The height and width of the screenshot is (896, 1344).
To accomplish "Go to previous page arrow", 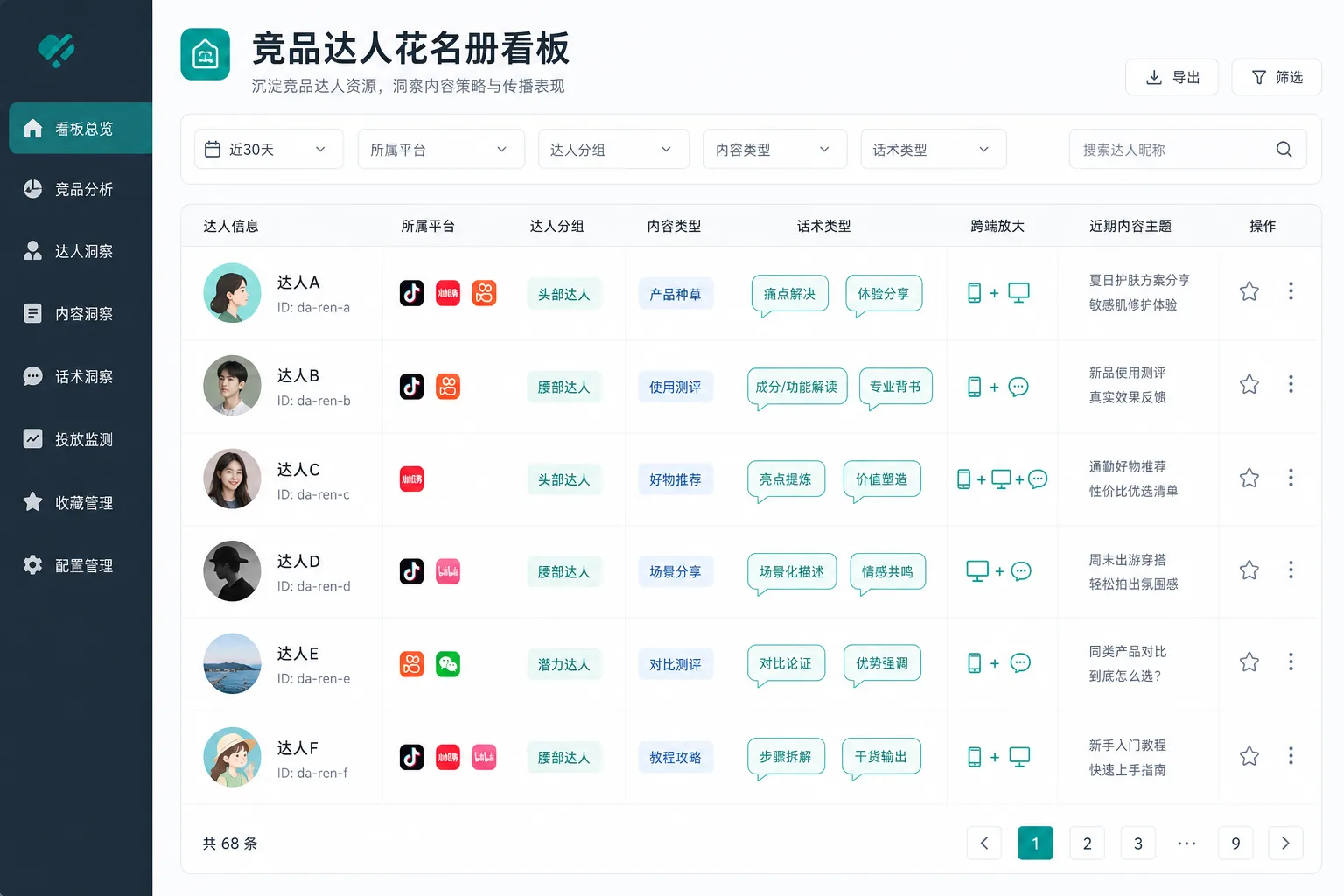I will click(x=984, y=843).
